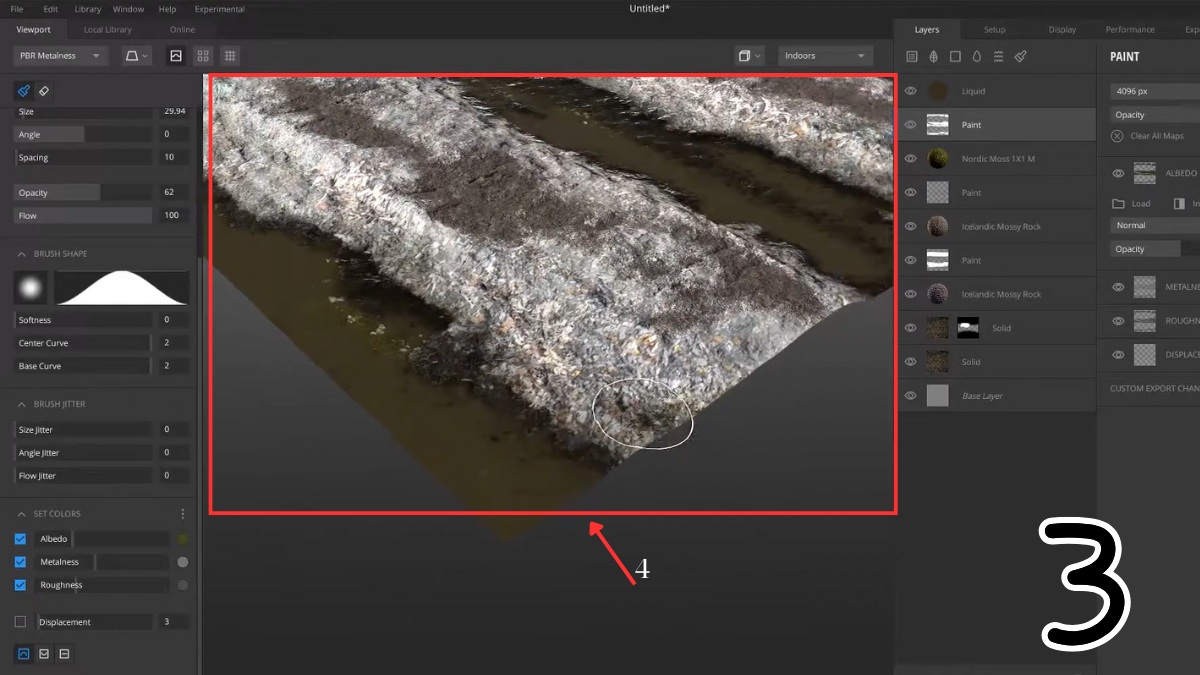Select the third displacement mode icon
This screenshot has width=1200, height=675.
64,654
